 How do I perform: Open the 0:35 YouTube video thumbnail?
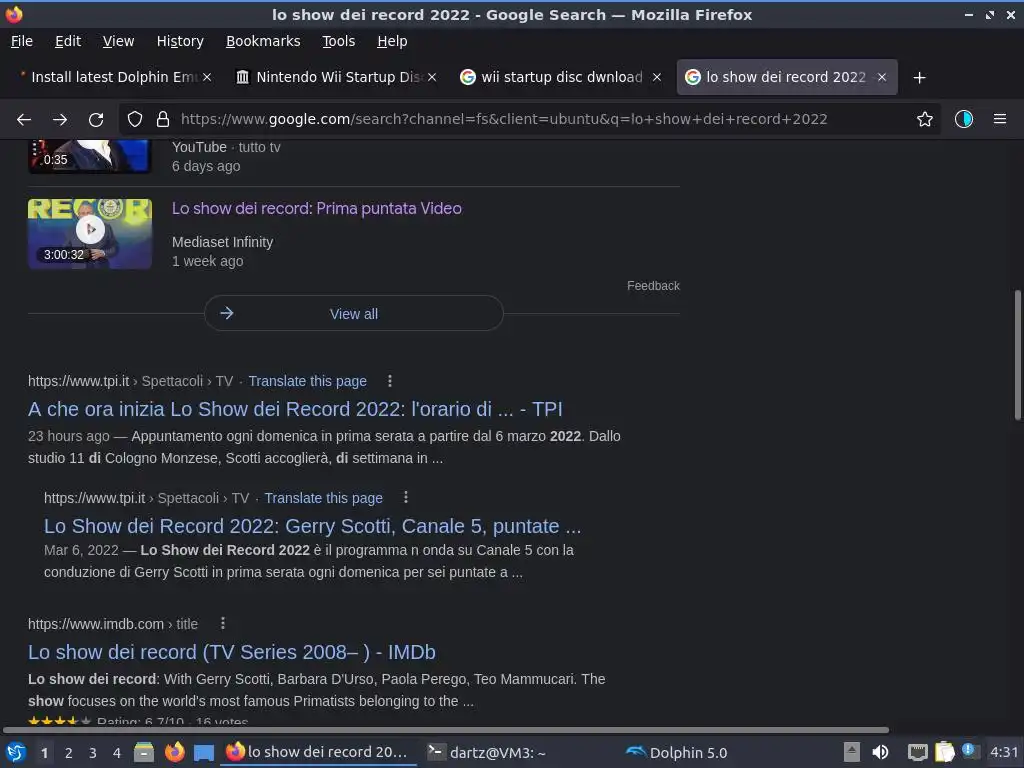pos(90,156)
